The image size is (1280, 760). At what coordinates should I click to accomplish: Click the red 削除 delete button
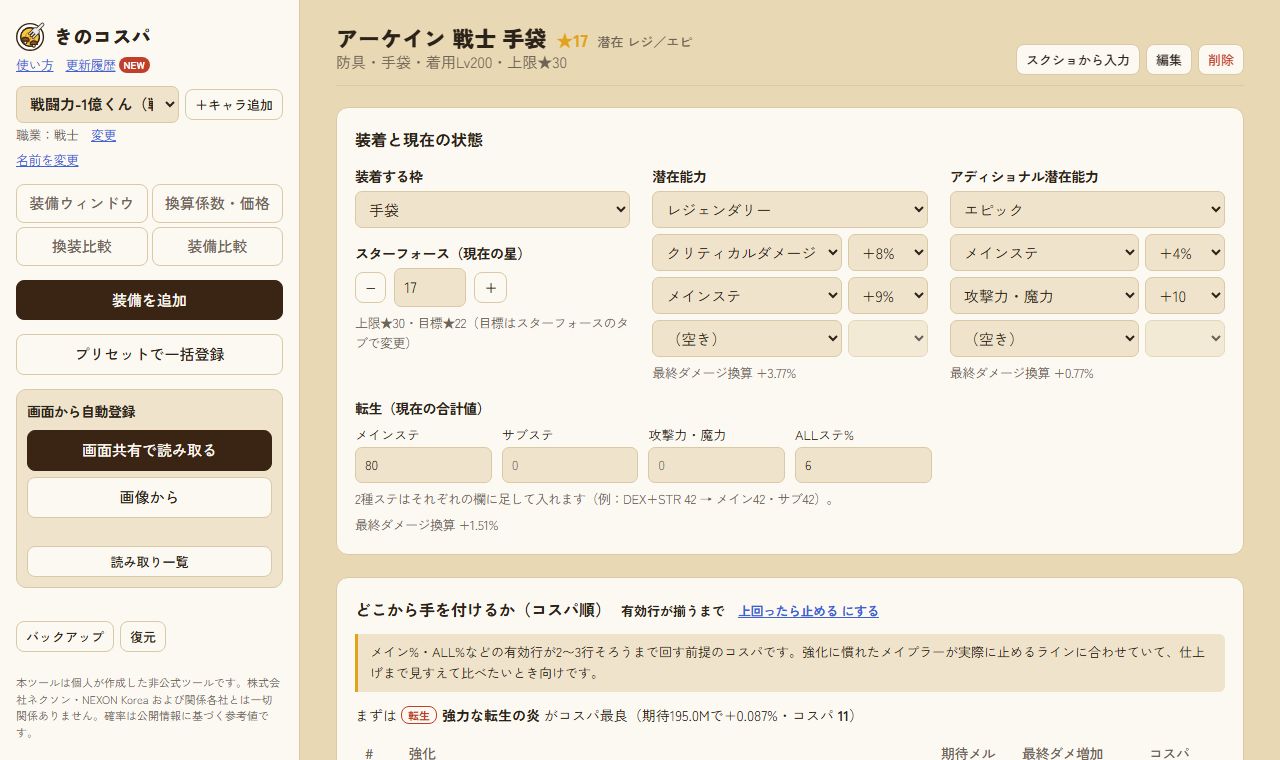(x=1221, y=60)
